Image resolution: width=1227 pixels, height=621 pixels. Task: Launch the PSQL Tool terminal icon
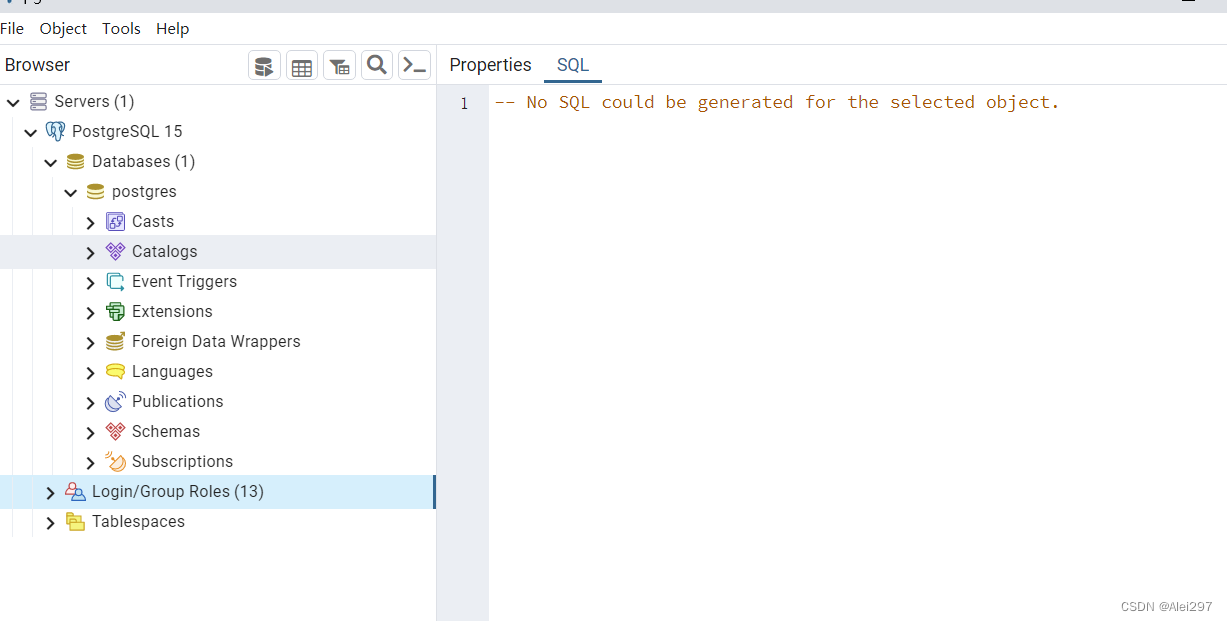[414, 66]
